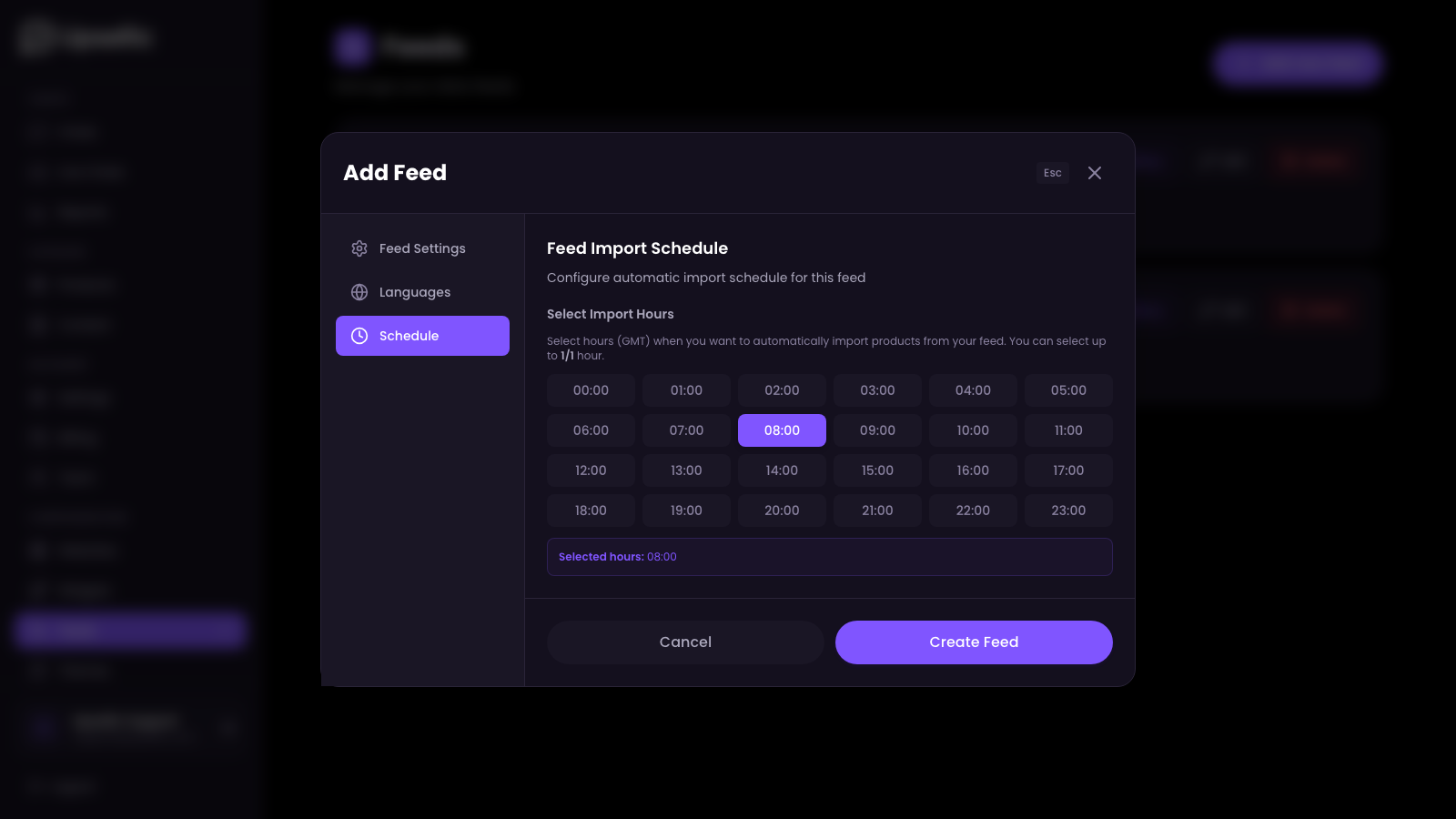The width and height of the screenshot is (1456, 819).
Task: Toggle the 21:00 hour slot
Action: 877,511
